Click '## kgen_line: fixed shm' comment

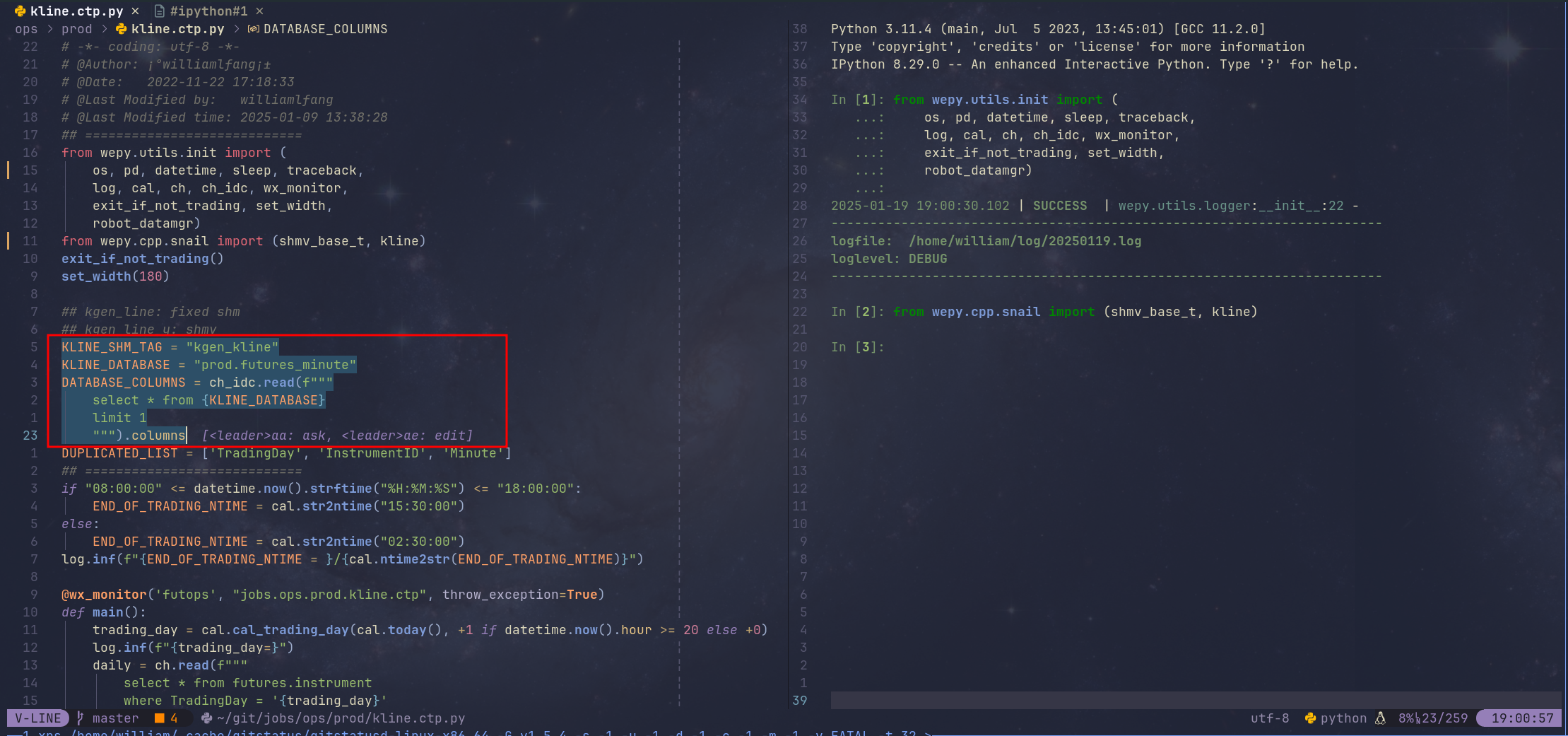151,312
